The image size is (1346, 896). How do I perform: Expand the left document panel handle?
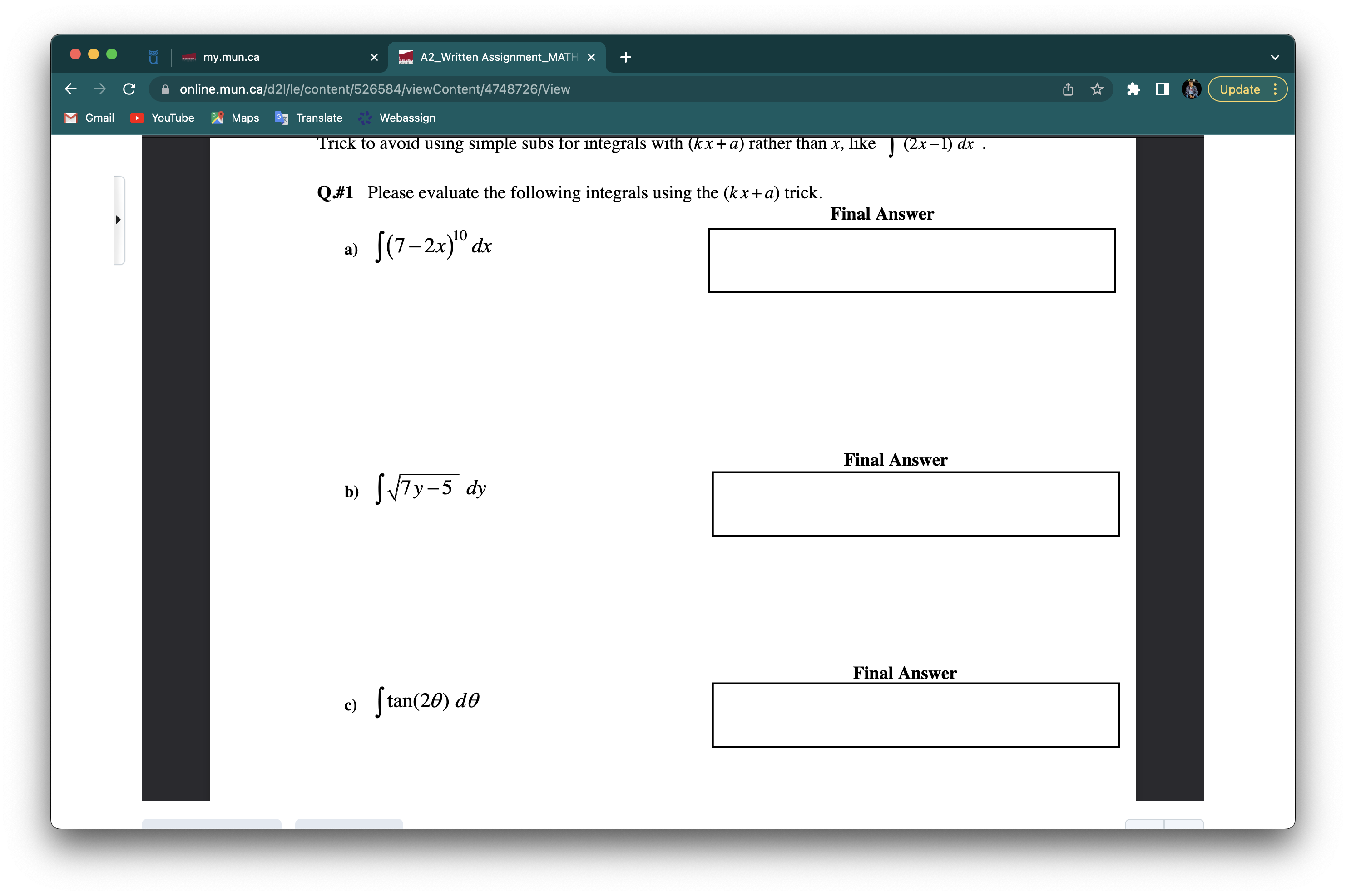point(119,219)
